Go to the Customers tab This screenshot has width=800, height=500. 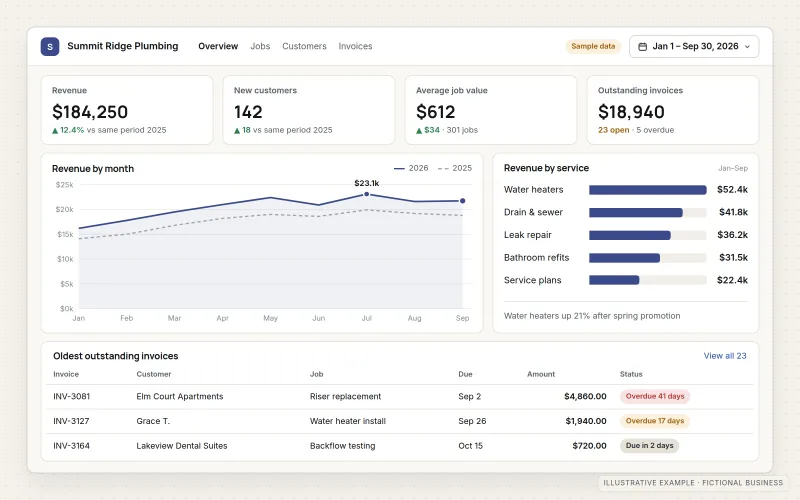click(x=304, y=46)
